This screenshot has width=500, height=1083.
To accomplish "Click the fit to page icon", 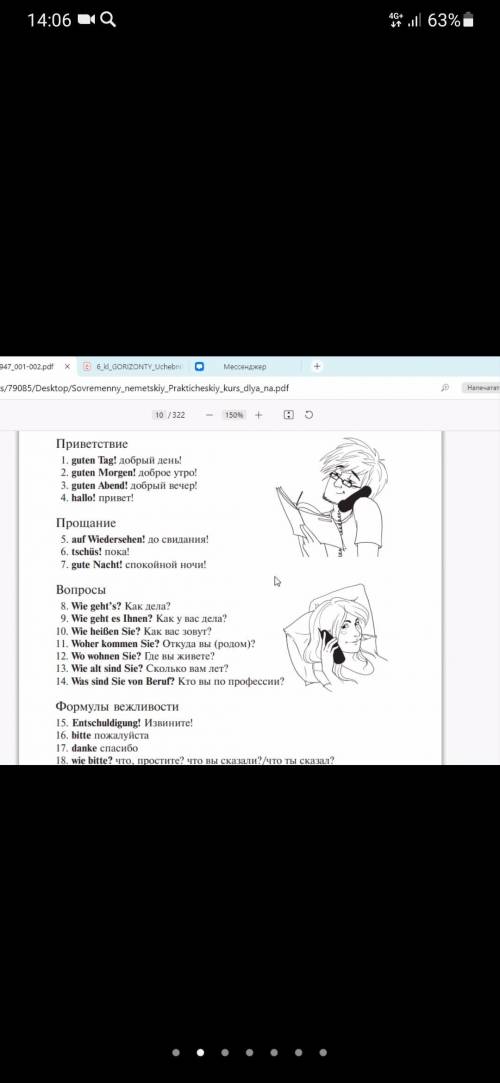I will [x=289, y=415].
